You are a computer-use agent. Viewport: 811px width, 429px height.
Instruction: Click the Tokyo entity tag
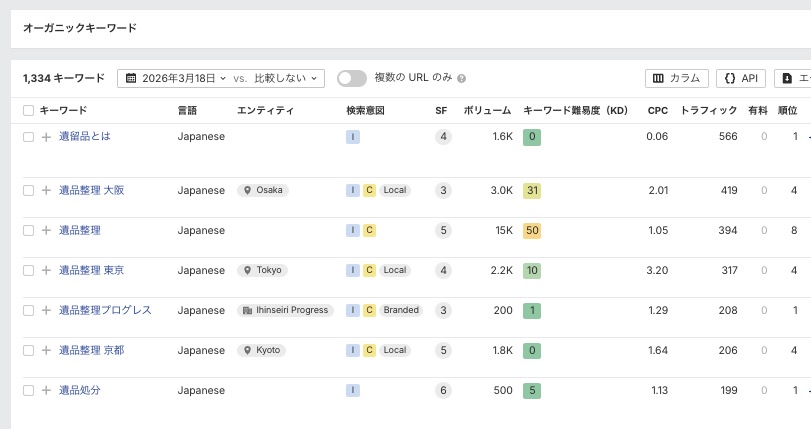click(x=263, y=270)
